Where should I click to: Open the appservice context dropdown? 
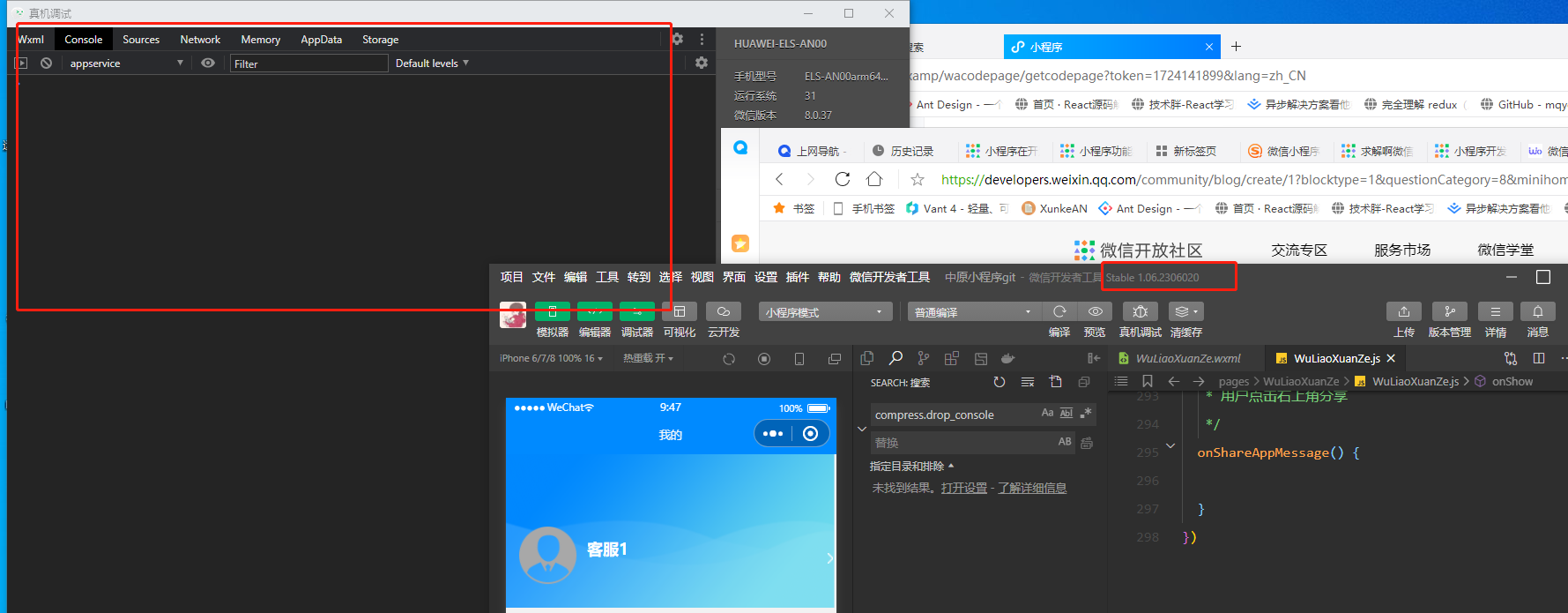click(125, 64)
